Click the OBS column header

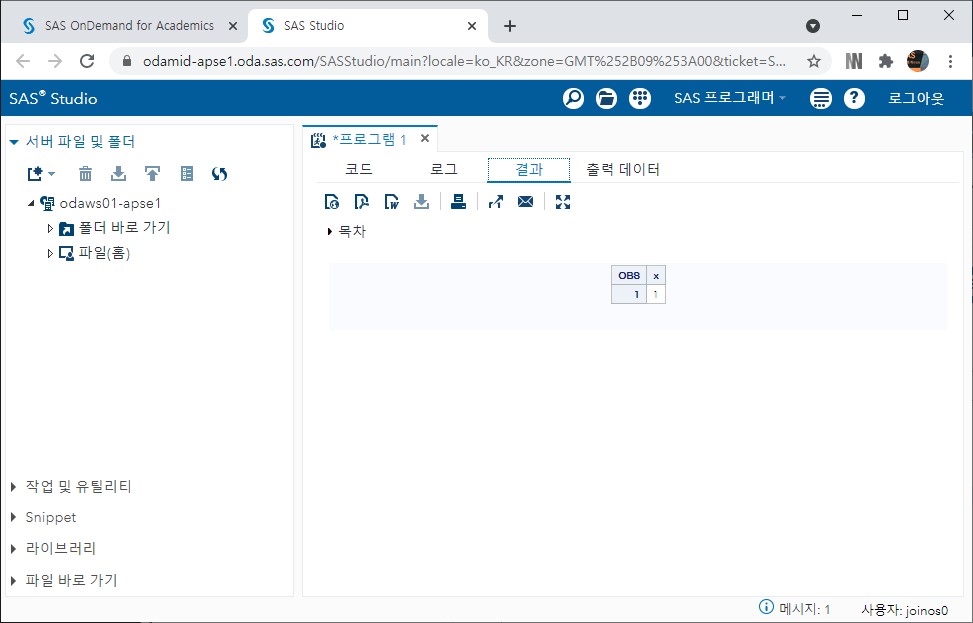coord(629,276)
